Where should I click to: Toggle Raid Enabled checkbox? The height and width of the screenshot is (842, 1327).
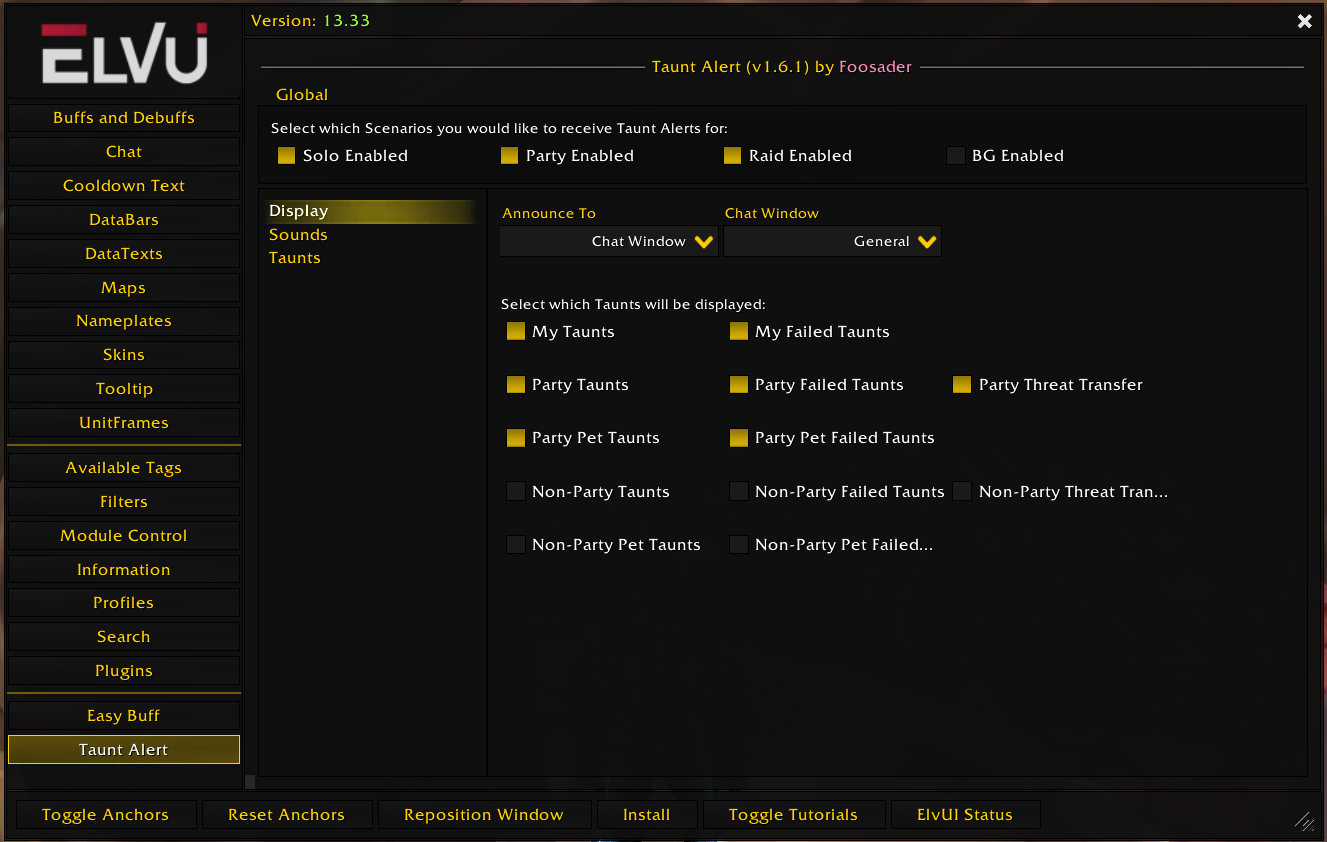pyautogui.click(x=733, y=155)
